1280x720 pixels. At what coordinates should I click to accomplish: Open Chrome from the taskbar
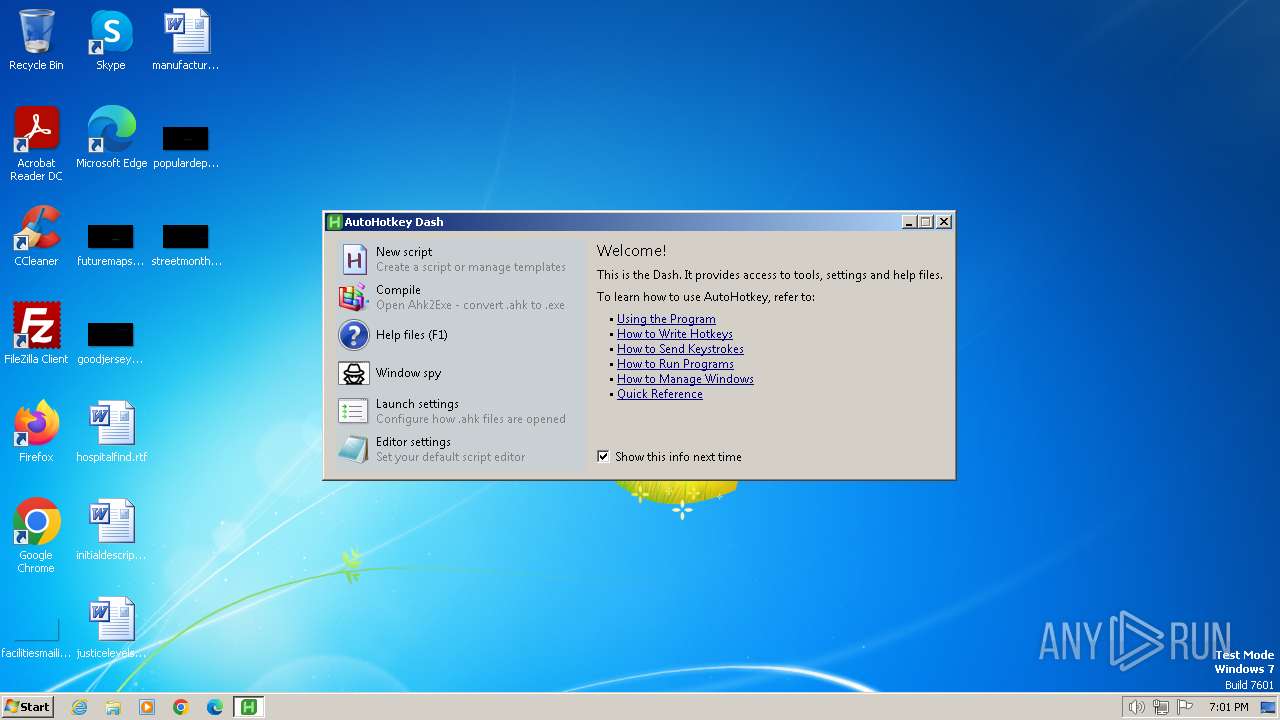[x=181, y=707]
